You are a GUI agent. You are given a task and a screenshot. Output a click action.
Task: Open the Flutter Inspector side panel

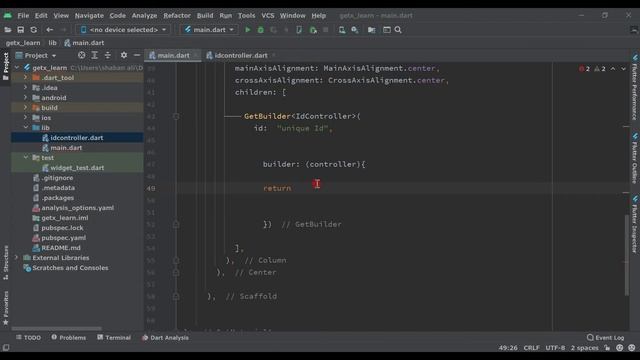tap(635, 224)
